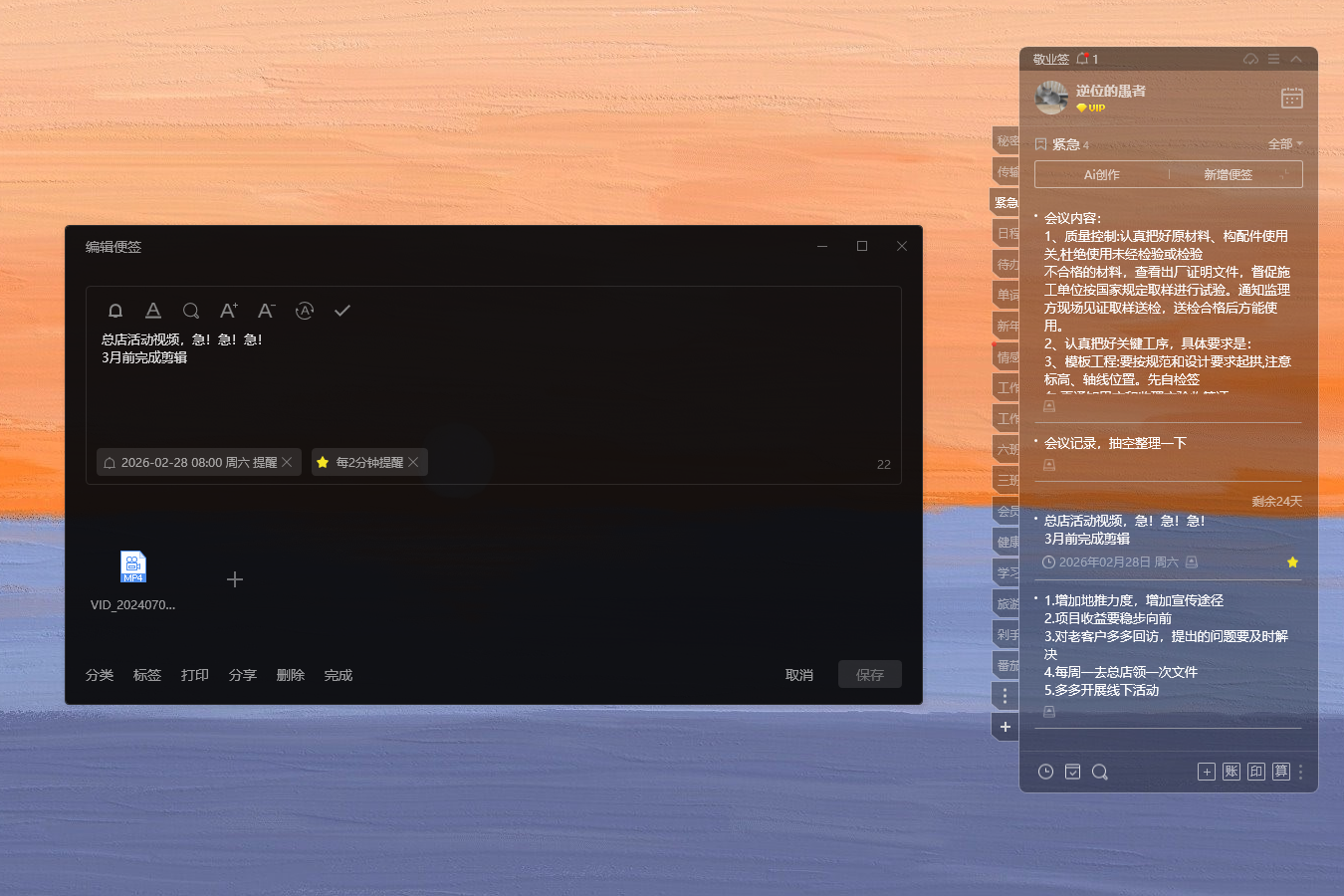The height and width of the screenshot is (896, 1344).
Task: Open the VID_2024070 MP4 attachment
Action: click(132, 567)
